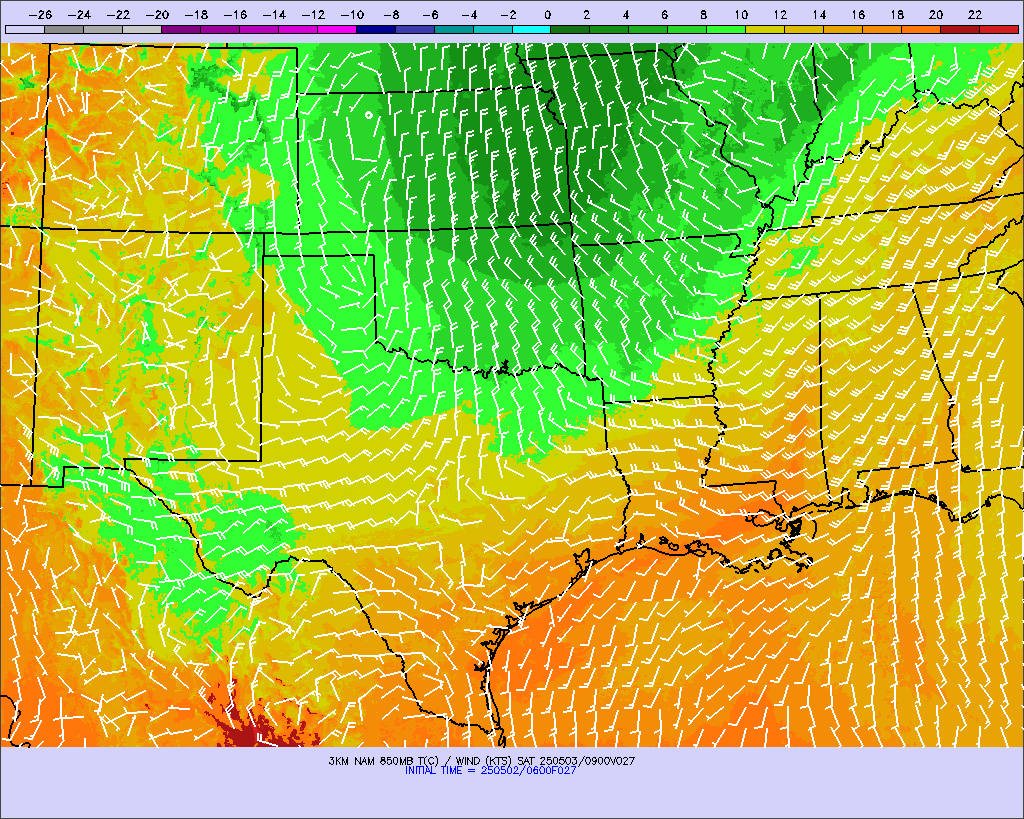1024x819 pixels.
Task: Click the "-26" legend label
Action: (x=40, y=14)
